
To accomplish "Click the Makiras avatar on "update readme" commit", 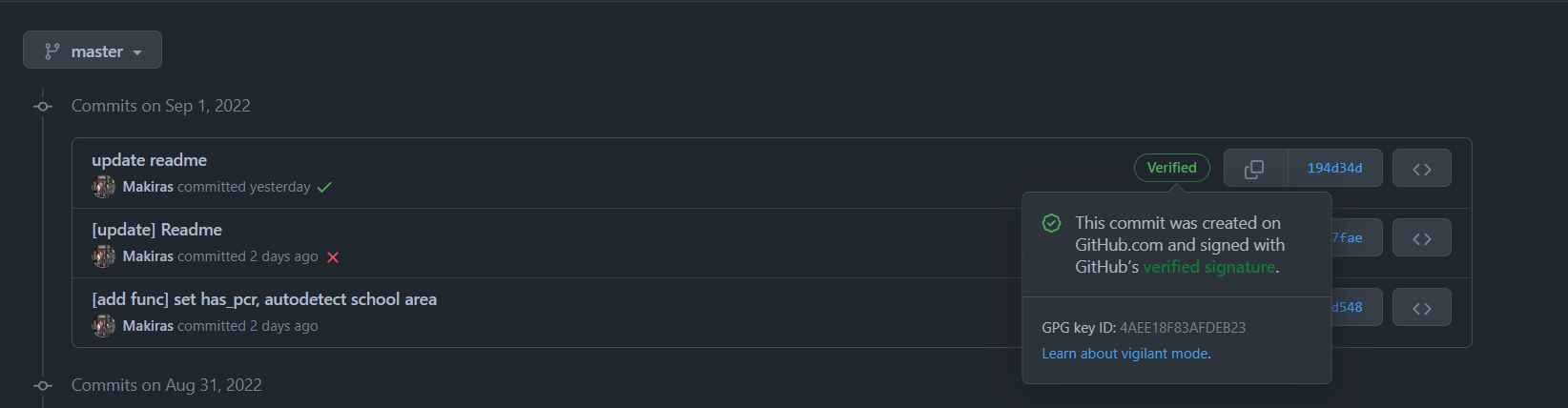I will click(x=103, y=187).
